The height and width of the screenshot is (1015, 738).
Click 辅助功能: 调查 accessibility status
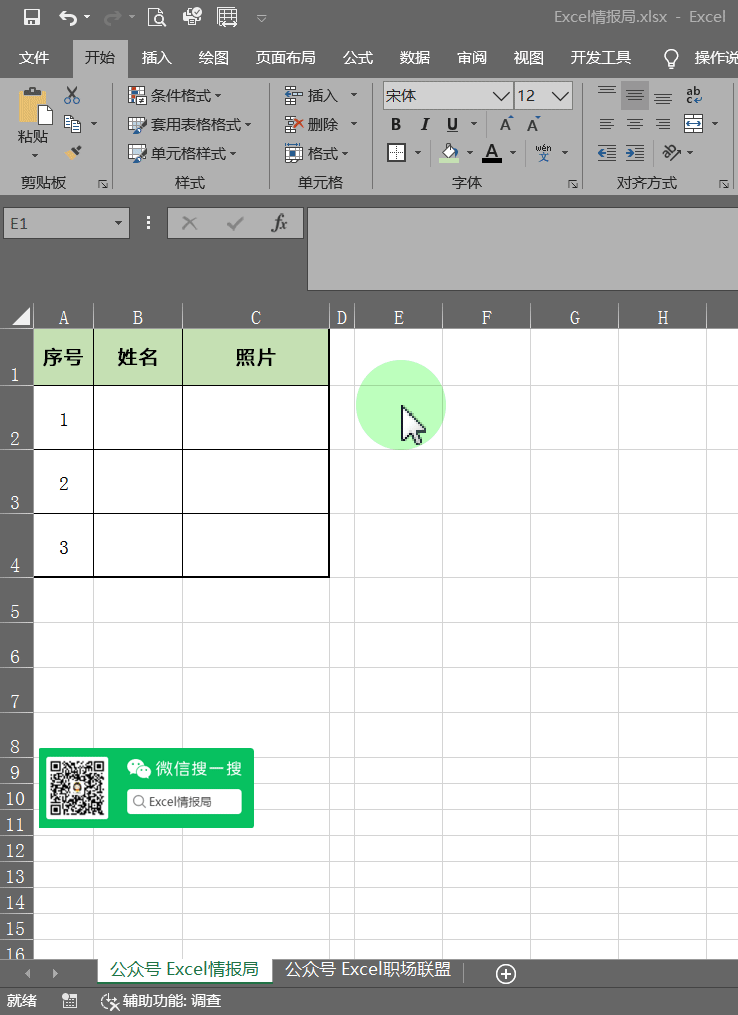click(162, 1001)
